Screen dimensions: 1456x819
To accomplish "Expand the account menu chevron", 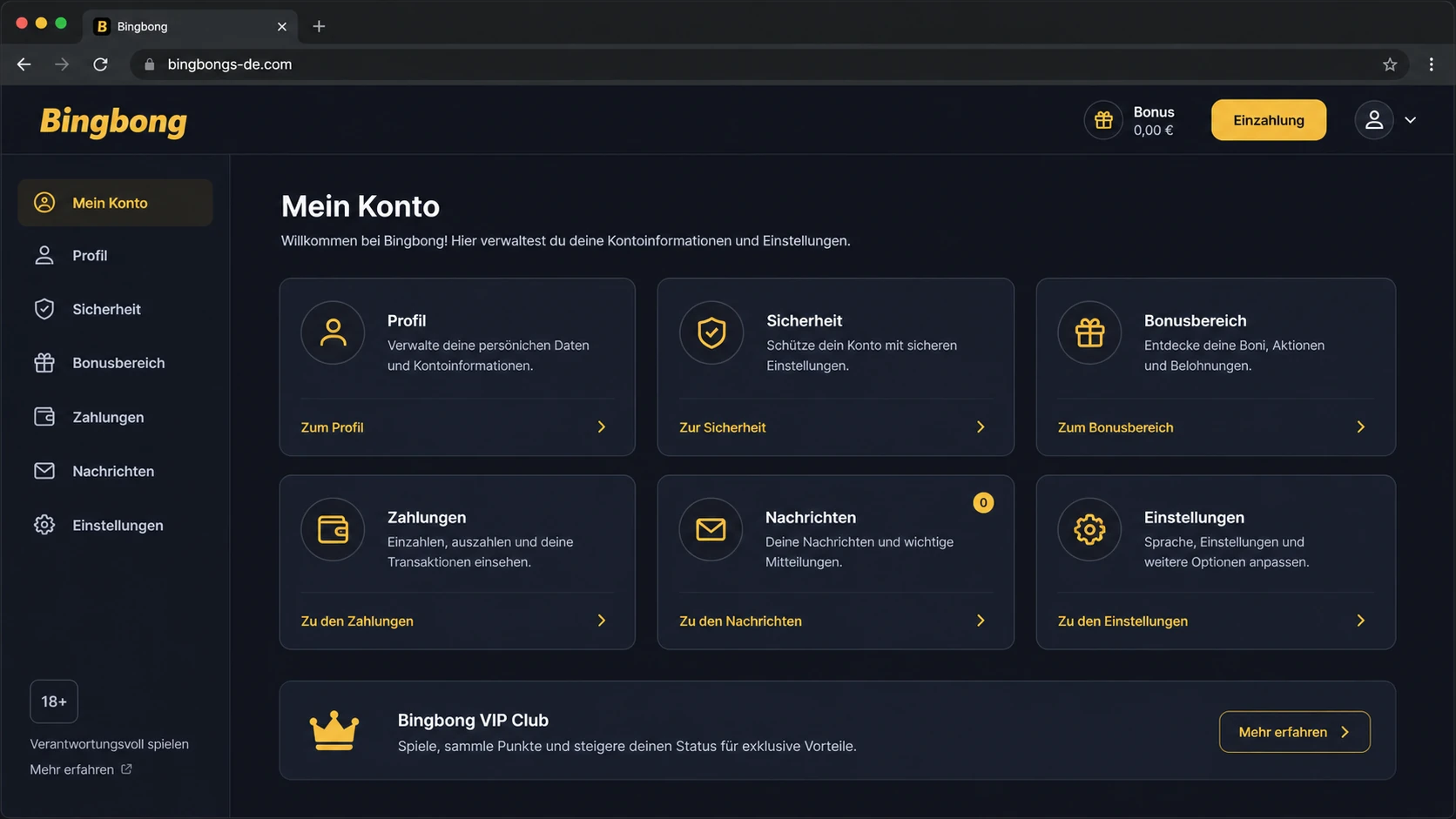I will click(1411, 120).
